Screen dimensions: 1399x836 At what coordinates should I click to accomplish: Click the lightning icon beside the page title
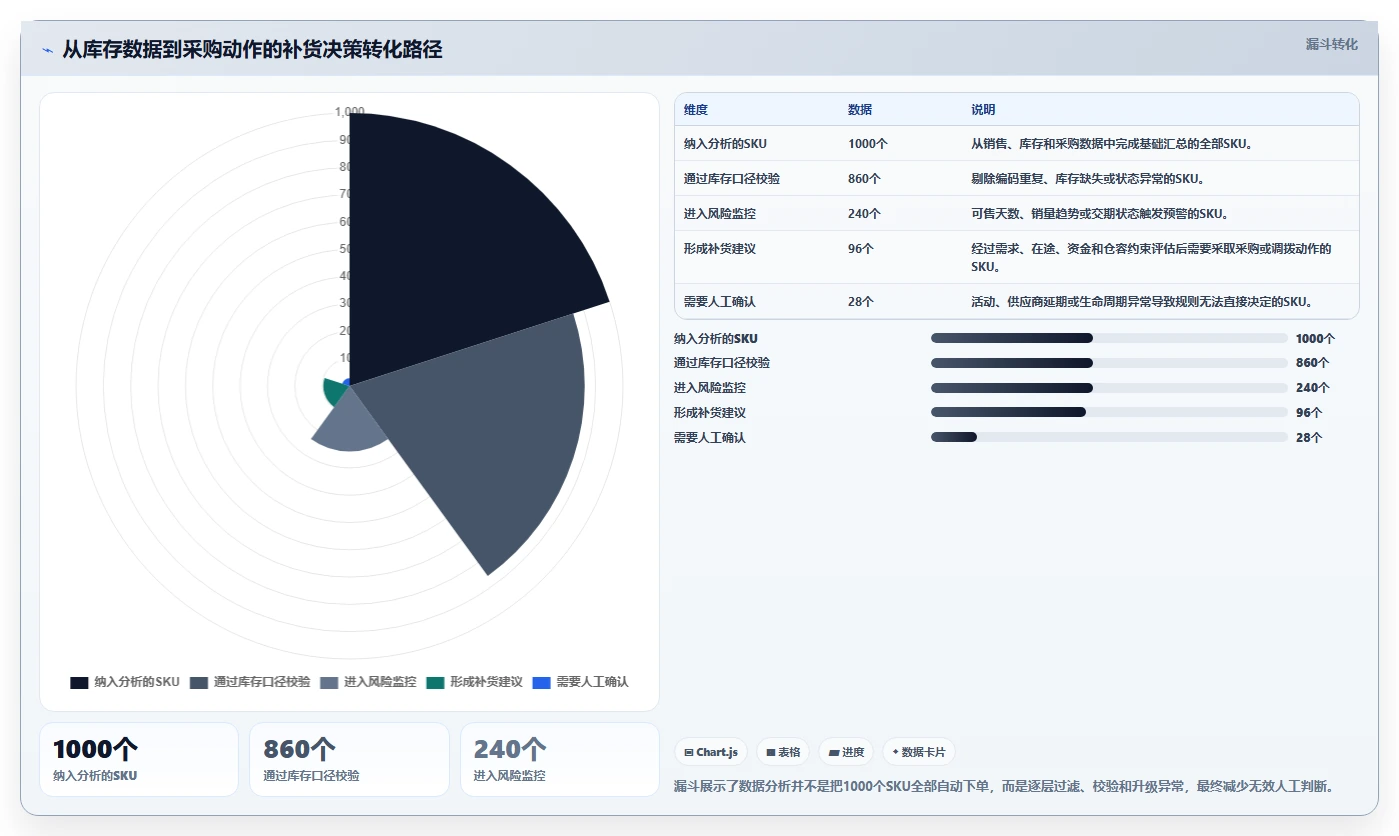coord(47,50)
